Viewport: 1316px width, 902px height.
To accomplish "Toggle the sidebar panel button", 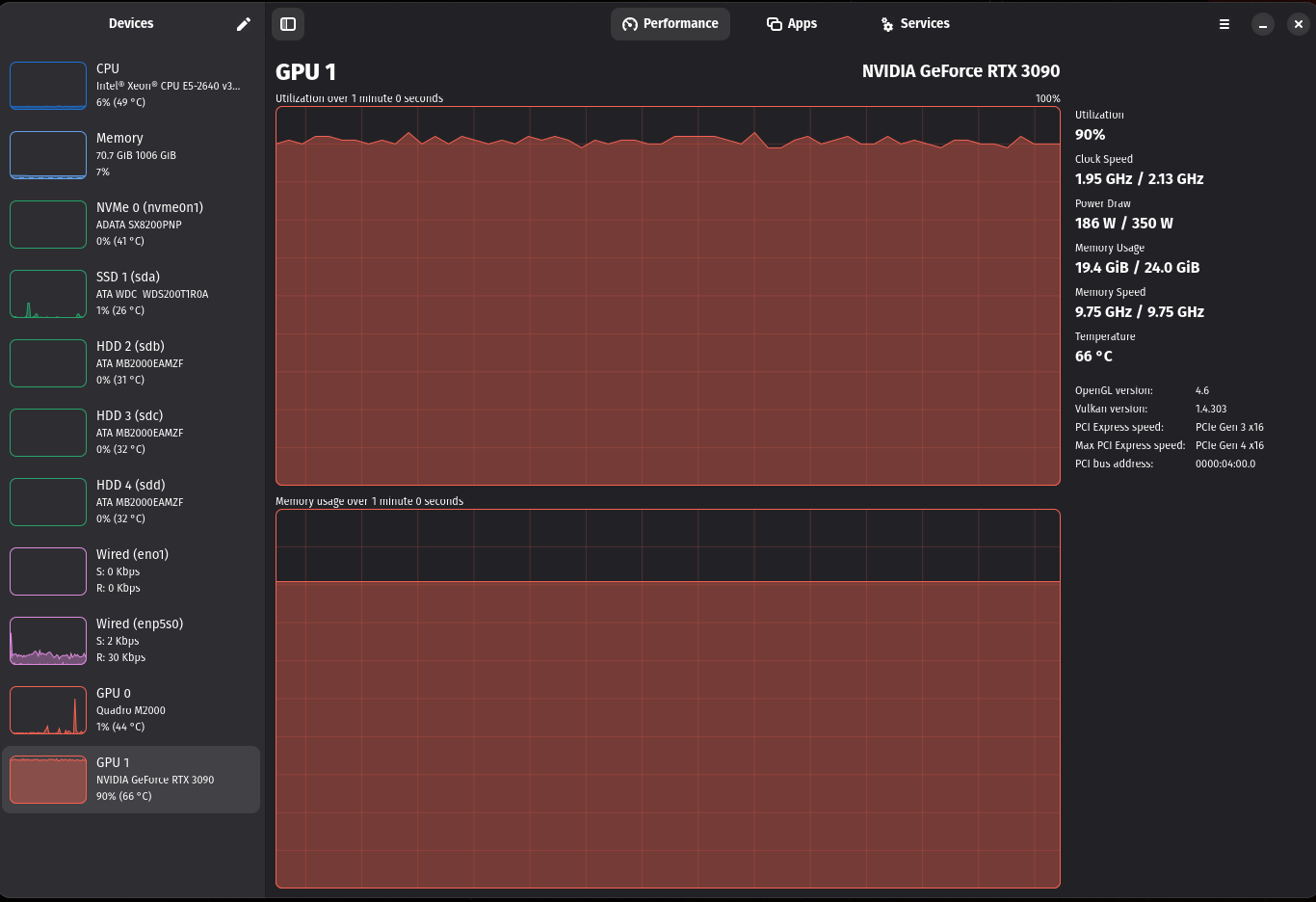I will pos(288,24).
